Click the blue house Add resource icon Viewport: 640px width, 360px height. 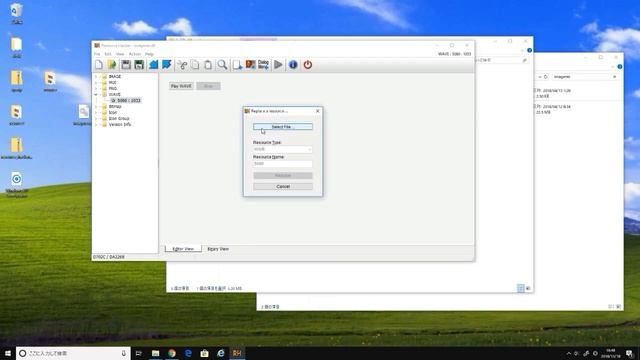click(x=153, y=64)
